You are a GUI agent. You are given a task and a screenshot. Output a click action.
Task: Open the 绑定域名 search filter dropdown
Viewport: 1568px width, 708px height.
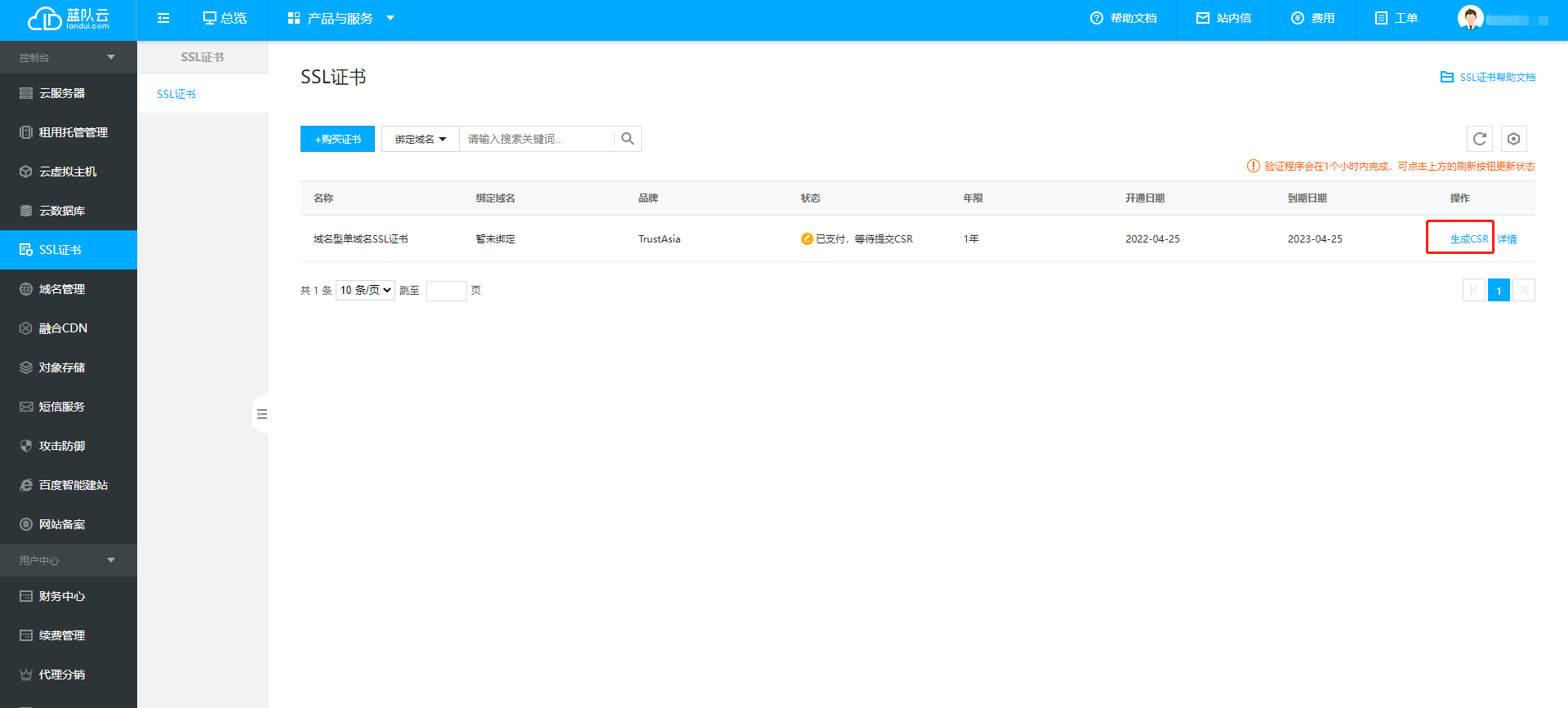tap(421, 139)
